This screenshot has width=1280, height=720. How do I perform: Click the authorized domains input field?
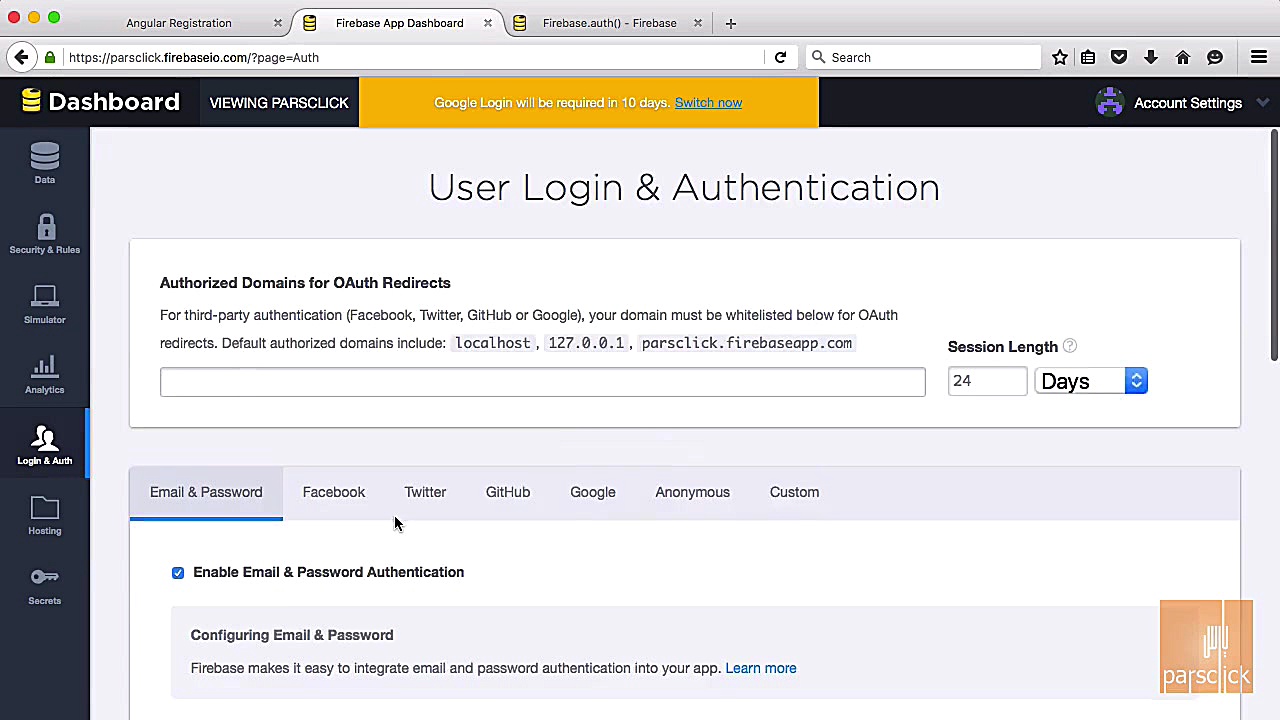(x=543, y=381)
